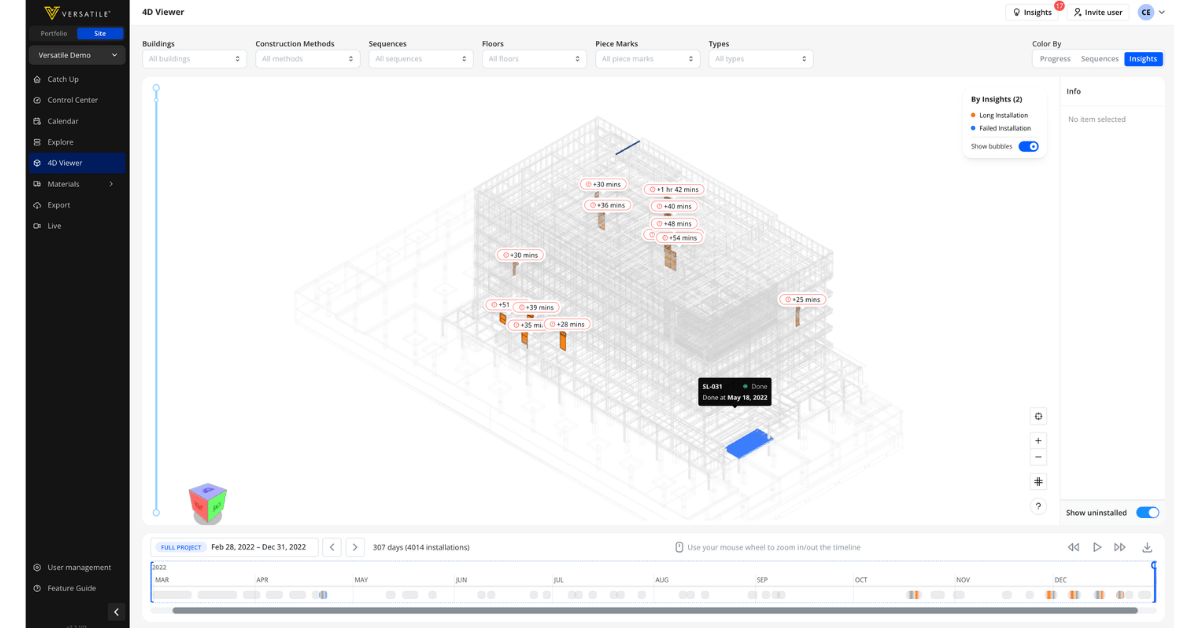Click the horizontal timeline scrollbar
Viewport: 1200px width, 628px height.
pos(655,610)
